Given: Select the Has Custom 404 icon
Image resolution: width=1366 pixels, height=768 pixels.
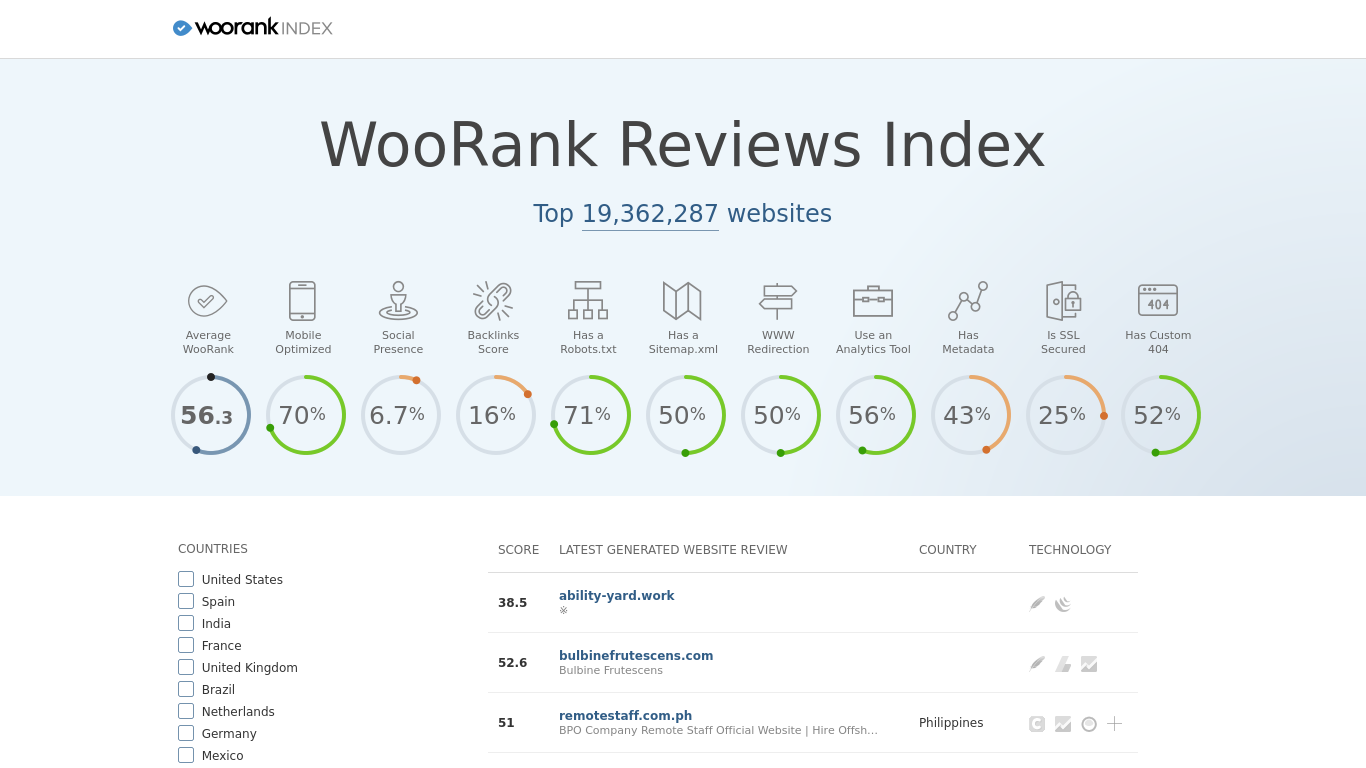Looking at the screenshot, I should [x=1158, y=300].
